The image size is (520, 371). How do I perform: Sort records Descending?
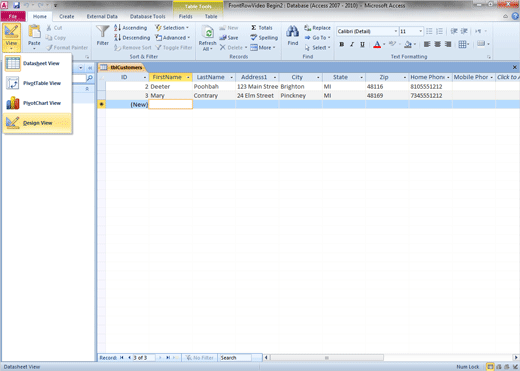pyautogui.click(x=132, y=38)
